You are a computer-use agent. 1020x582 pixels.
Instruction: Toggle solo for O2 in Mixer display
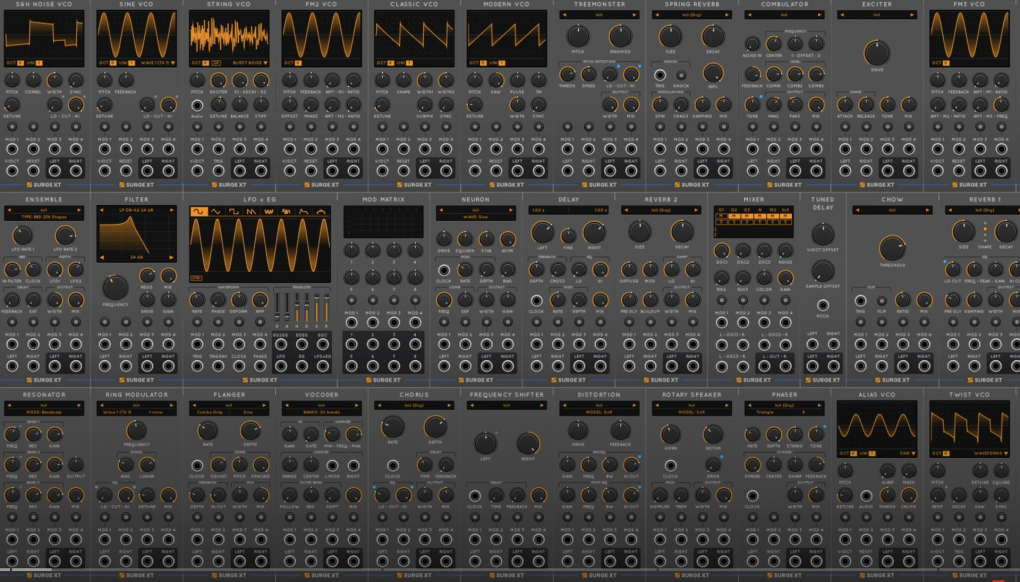[x=734, y=221]
